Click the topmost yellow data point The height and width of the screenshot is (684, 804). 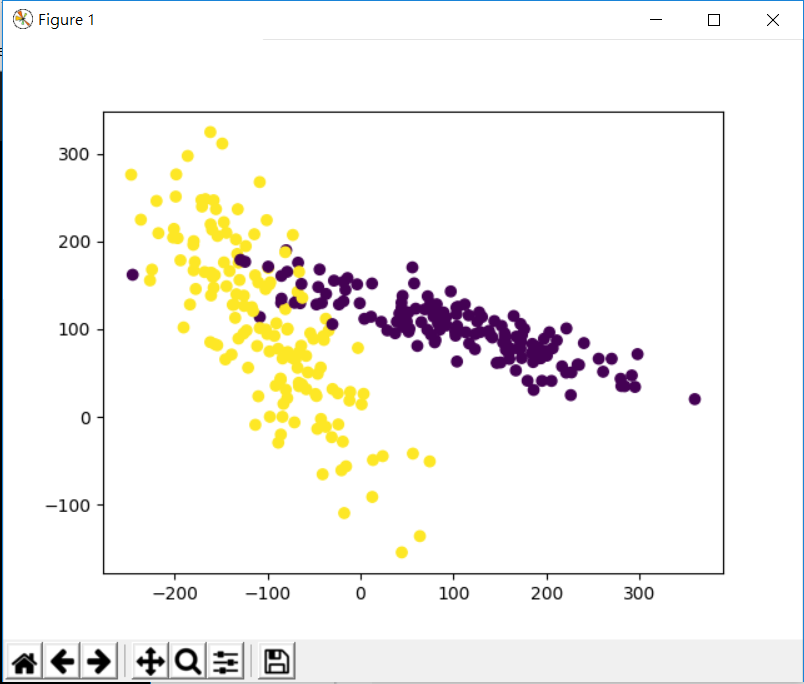(x=210, y=132)
